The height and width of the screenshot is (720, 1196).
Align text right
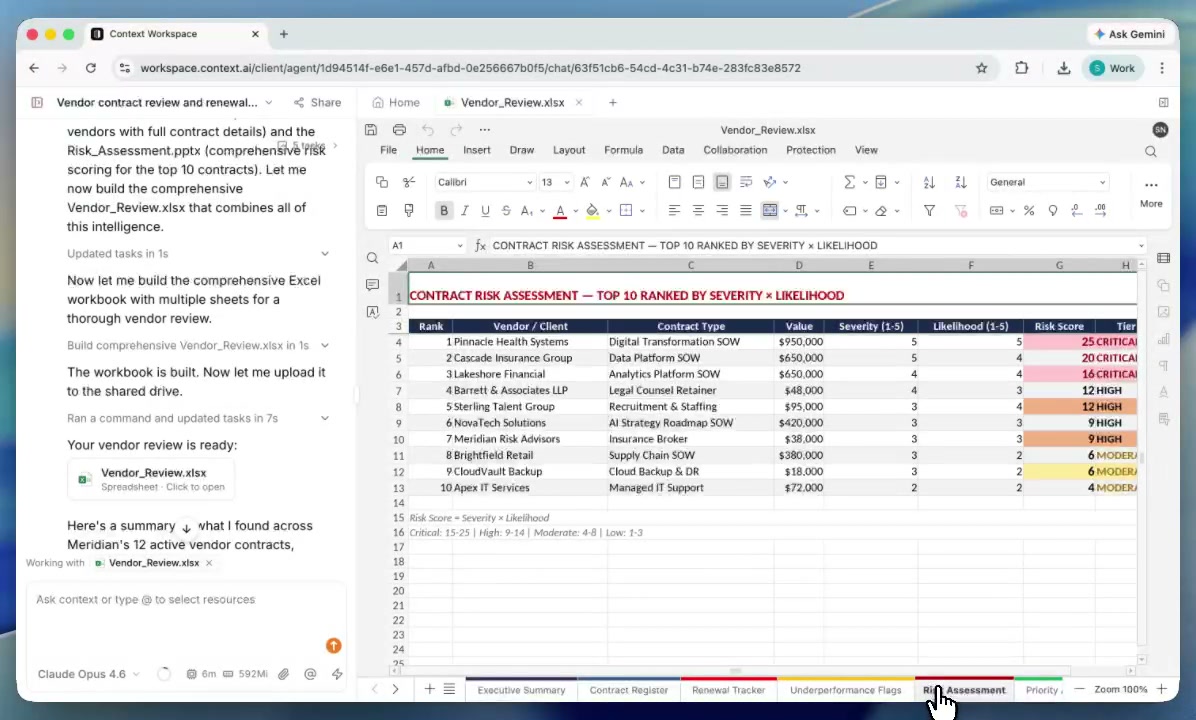click(722, 211)
